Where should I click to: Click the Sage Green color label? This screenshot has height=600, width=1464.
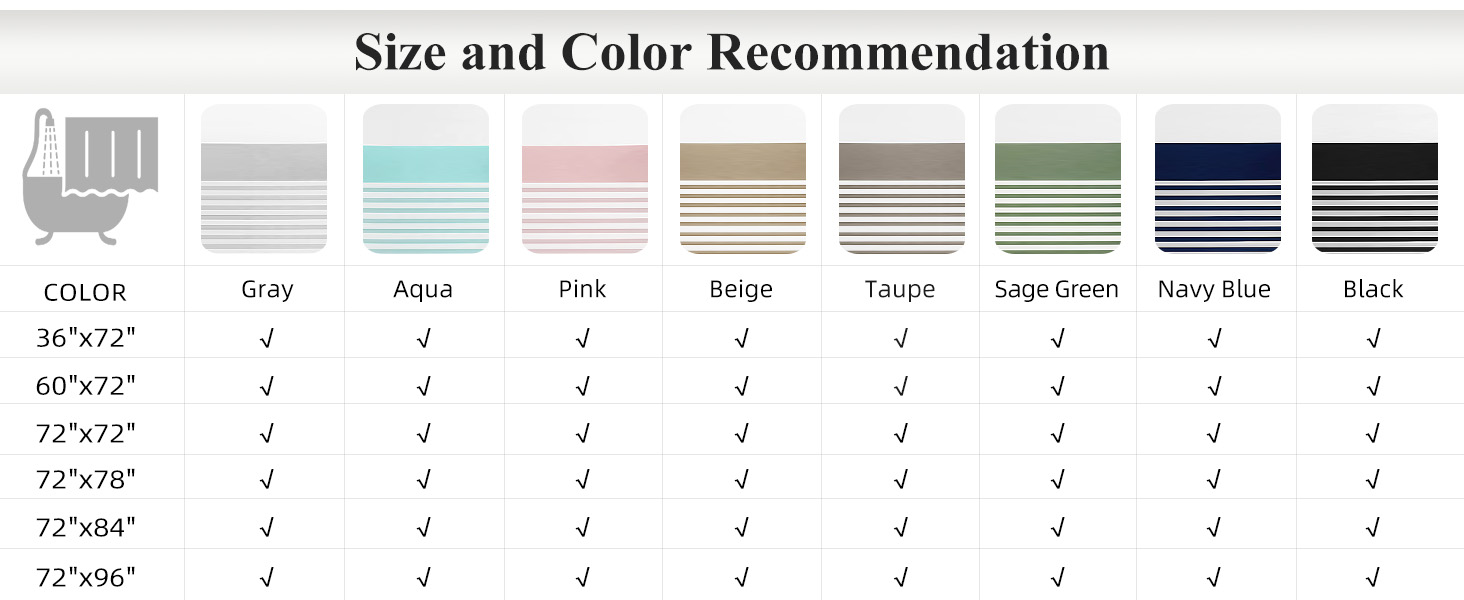(1056, 289)
